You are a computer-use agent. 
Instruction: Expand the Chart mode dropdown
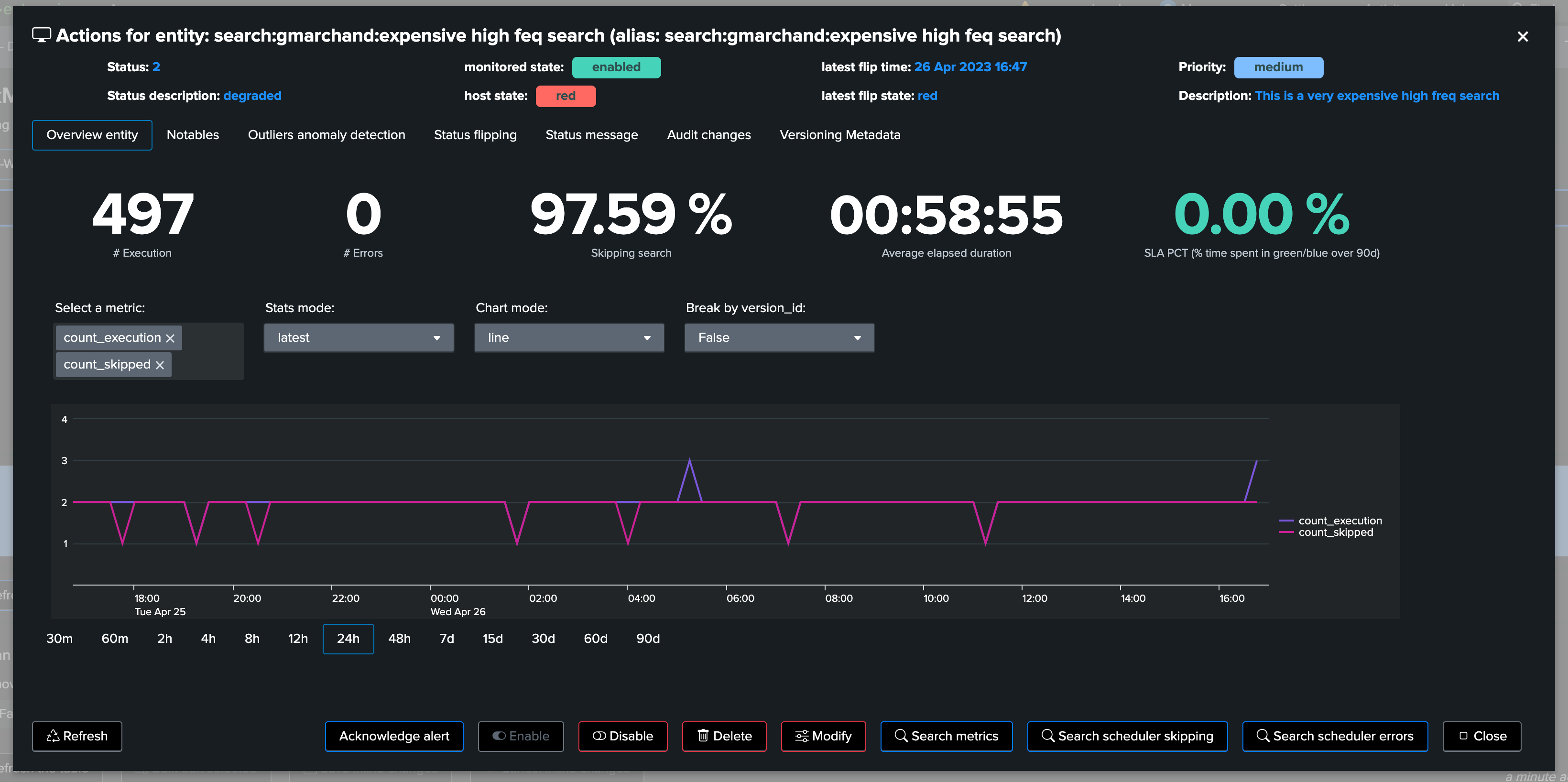(x=568, y=338)
